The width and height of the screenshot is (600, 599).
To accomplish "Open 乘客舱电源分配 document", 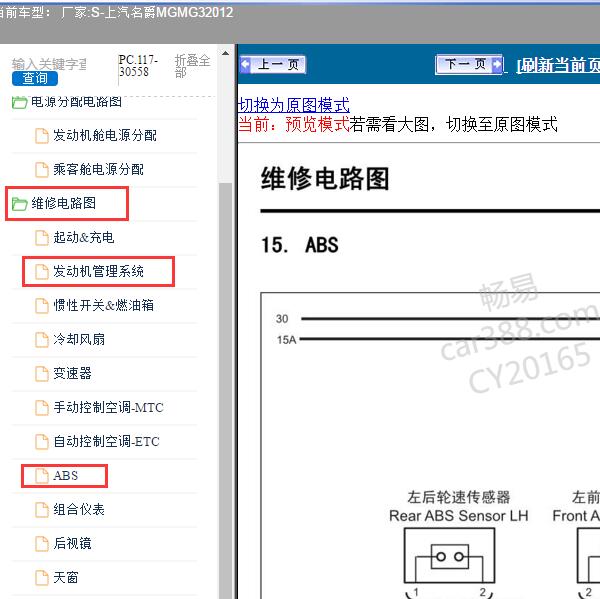I will tap(98, 169).
